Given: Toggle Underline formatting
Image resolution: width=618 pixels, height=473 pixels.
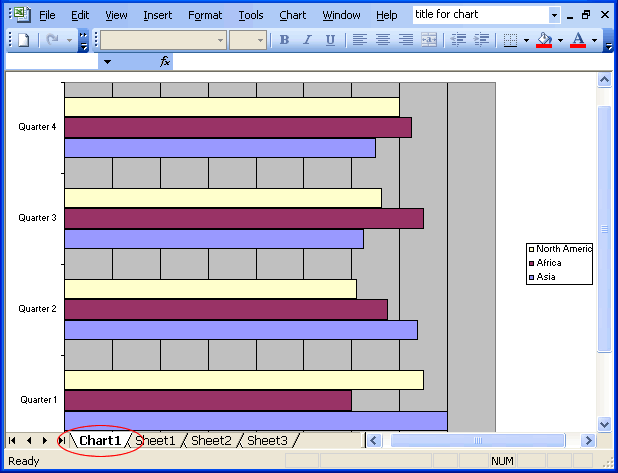Looking at the screenshot, I should (330, 40).
